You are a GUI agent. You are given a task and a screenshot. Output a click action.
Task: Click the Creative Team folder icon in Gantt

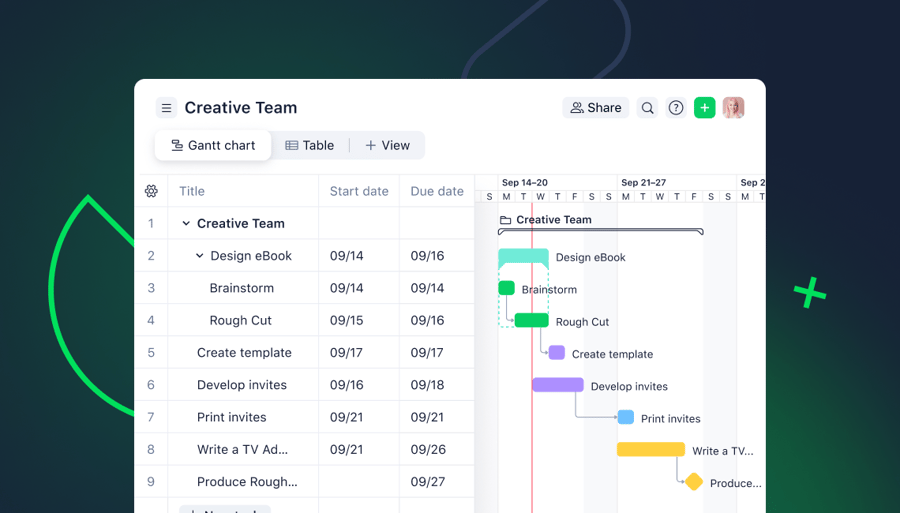point(505,220)
